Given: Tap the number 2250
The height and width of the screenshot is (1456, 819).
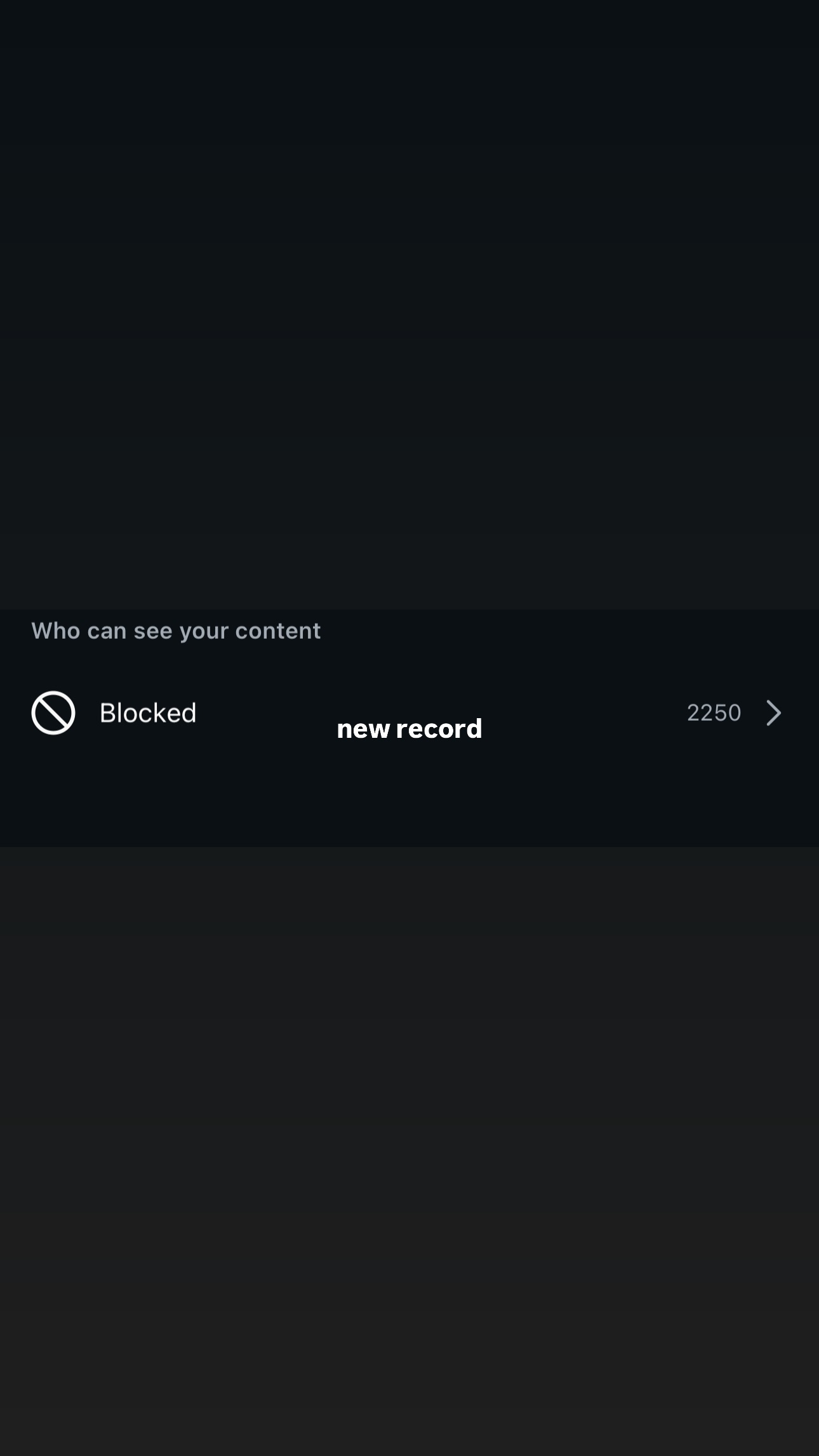Looking at the screenshot, I should pos(714,712).
